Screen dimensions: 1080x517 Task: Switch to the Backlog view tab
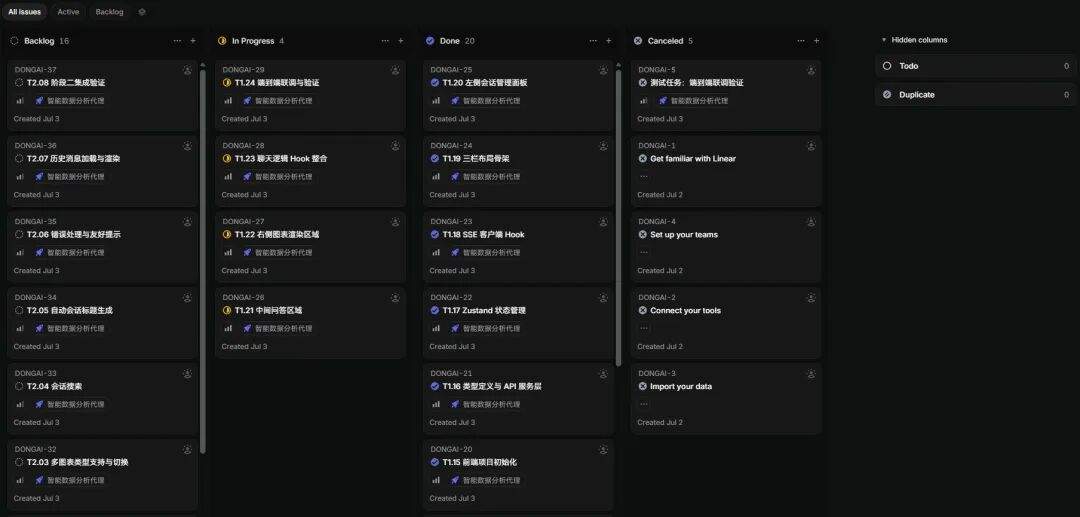110,12
